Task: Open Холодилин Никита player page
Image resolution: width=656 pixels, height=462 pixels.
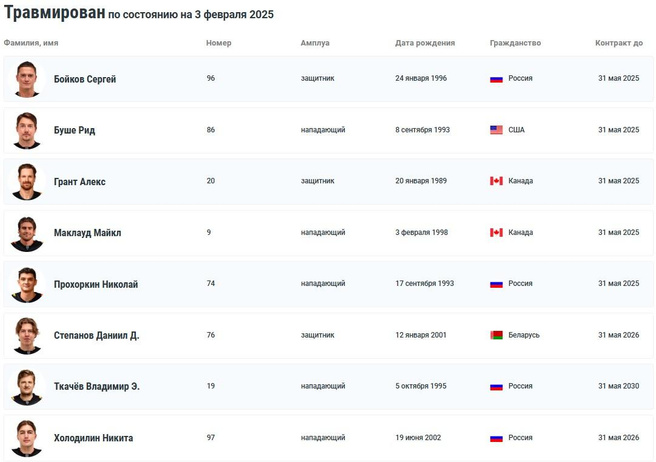Action: pos(93,438)
